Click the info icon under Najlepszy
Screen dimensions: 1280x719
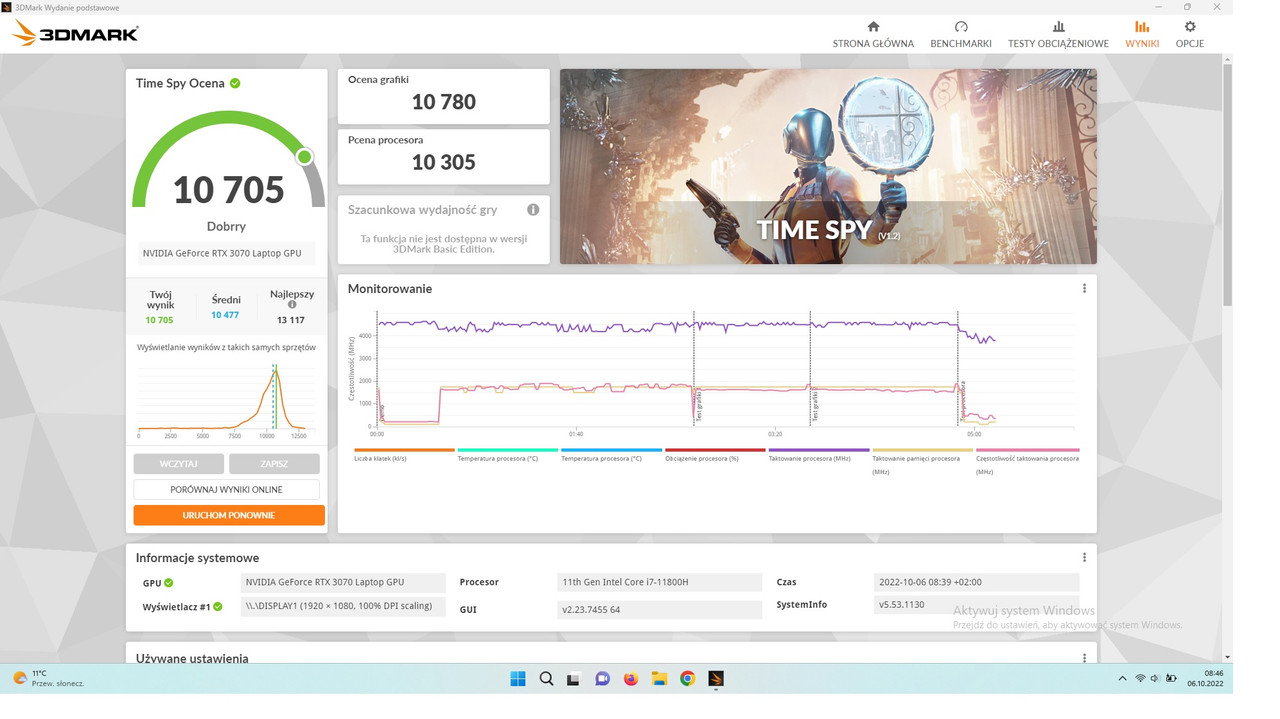point(292,305)
